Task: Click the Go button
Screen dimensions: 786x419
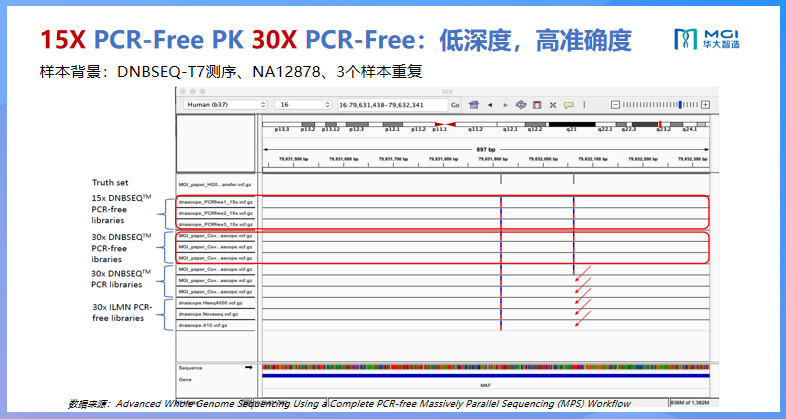Action: pos(455,105)
